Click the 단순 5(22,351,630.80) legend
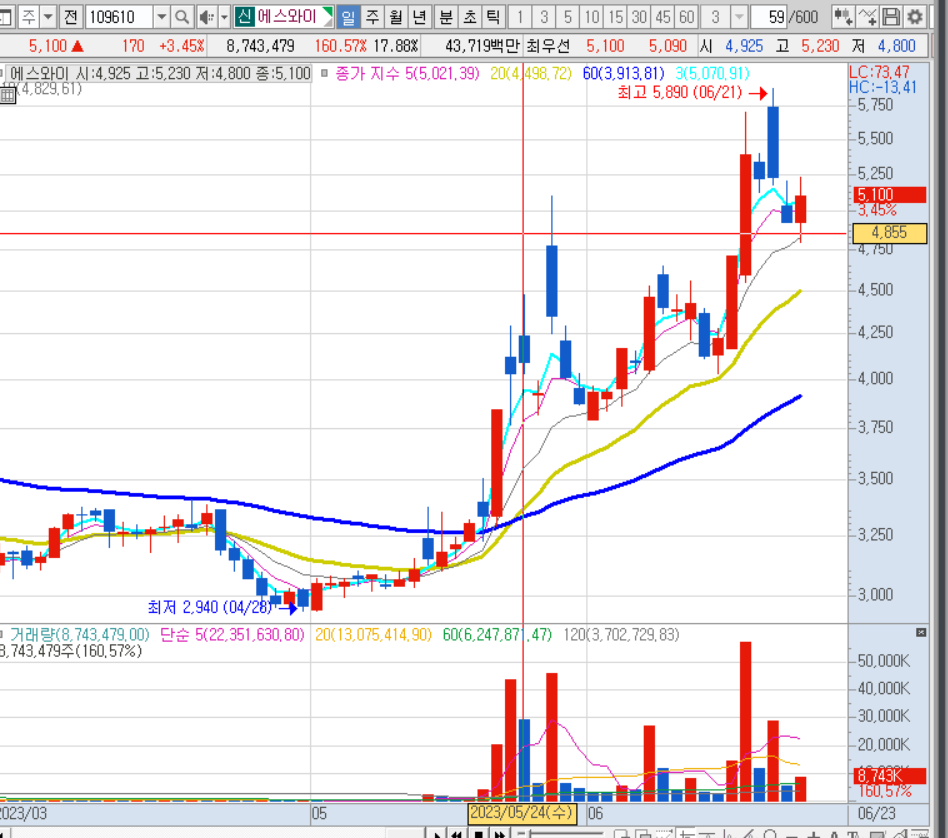Image resolution: width=948 pixels, height=838 pixels. 232,635
